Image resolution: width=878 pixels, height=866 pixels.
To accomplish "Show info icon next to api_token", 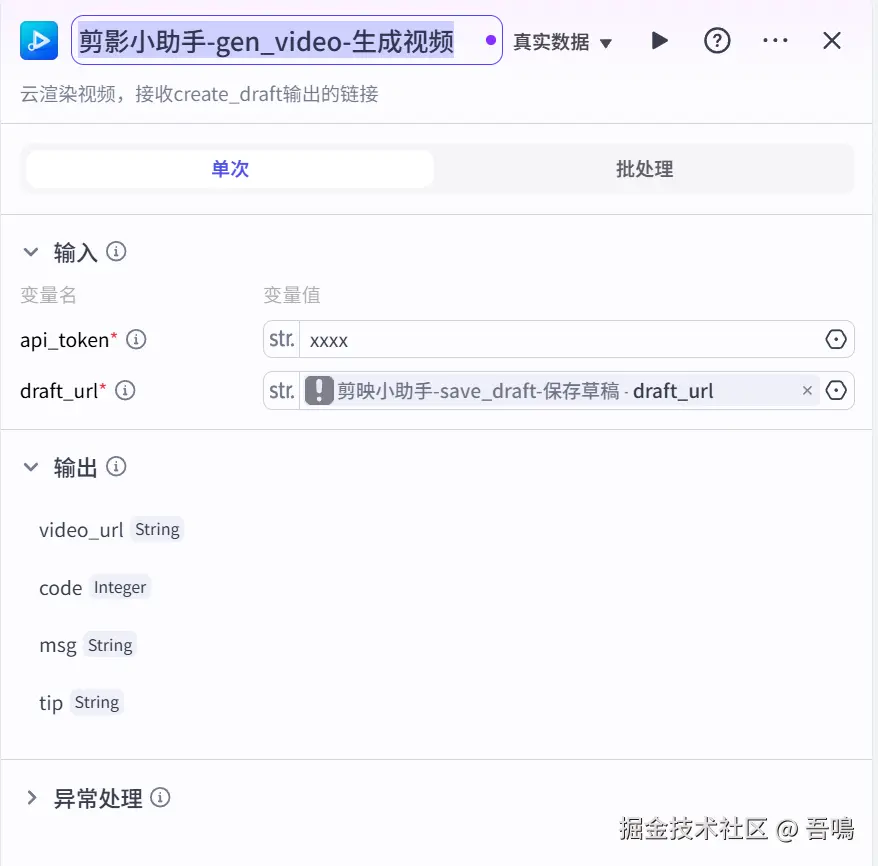I will tap(136, 339).
